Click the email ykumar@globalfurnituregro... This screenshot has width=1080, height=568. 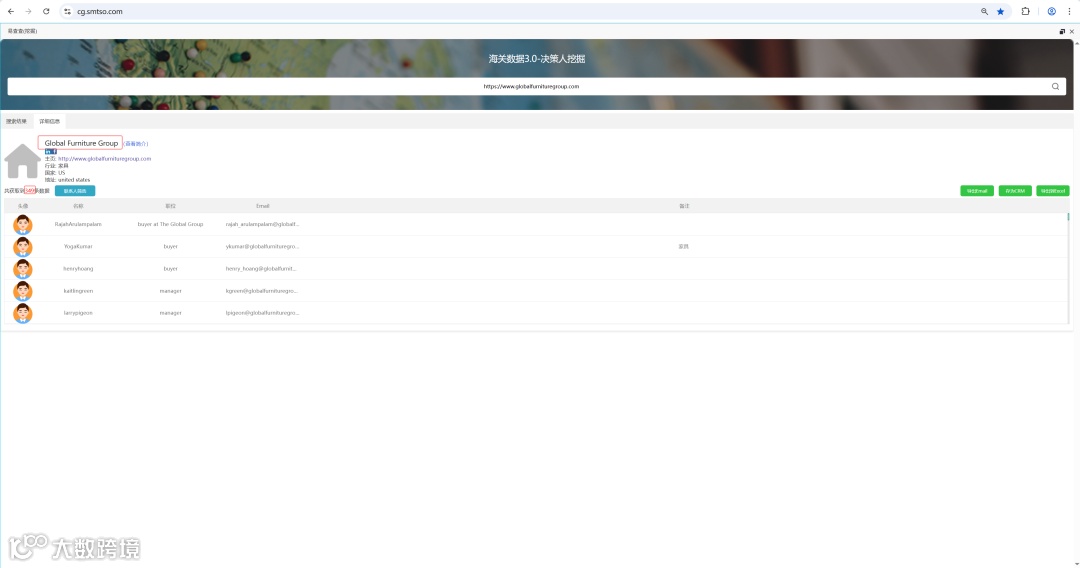[x=262, y=246]
